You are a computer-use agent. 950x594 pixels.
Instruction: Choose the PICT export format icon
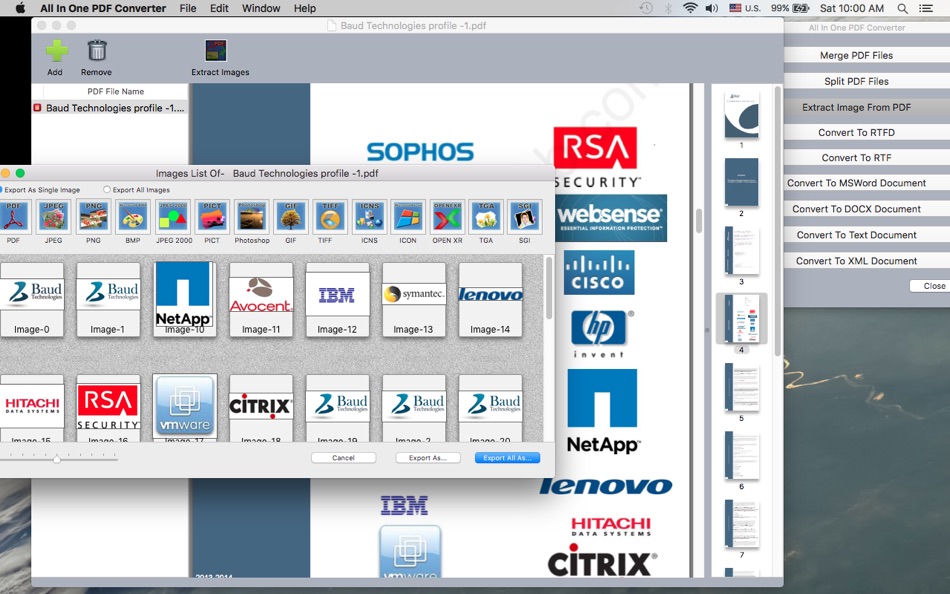coord(212,217)
